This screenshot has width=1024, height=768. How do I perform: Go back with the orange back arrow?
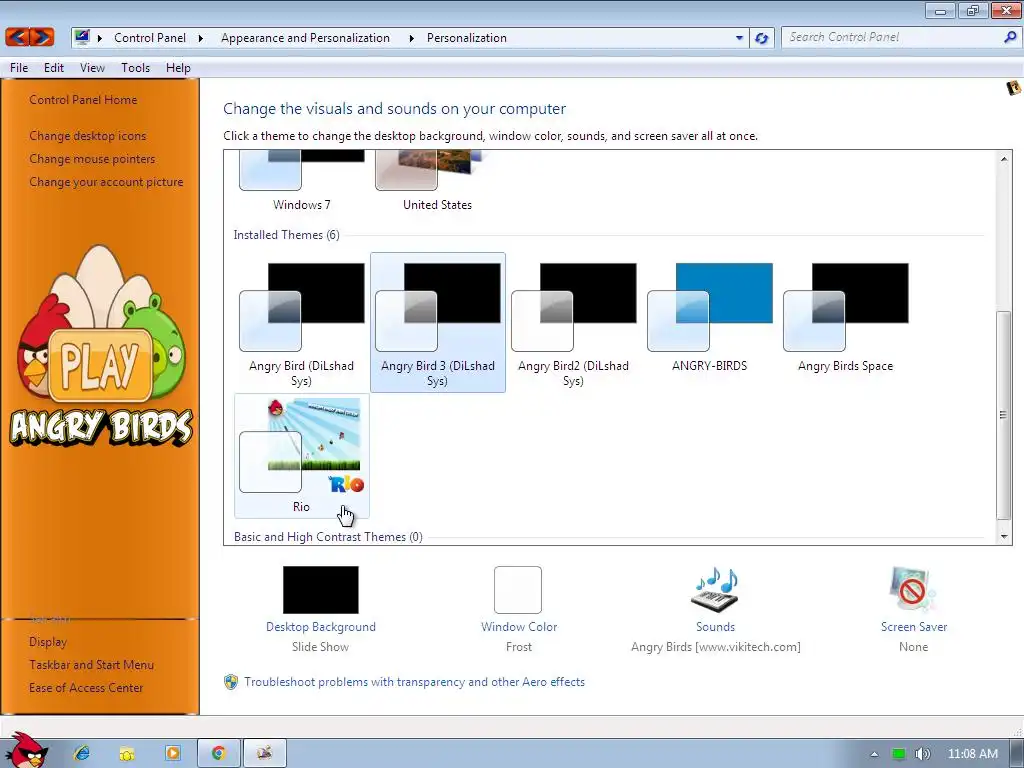(x=18, y=37)
